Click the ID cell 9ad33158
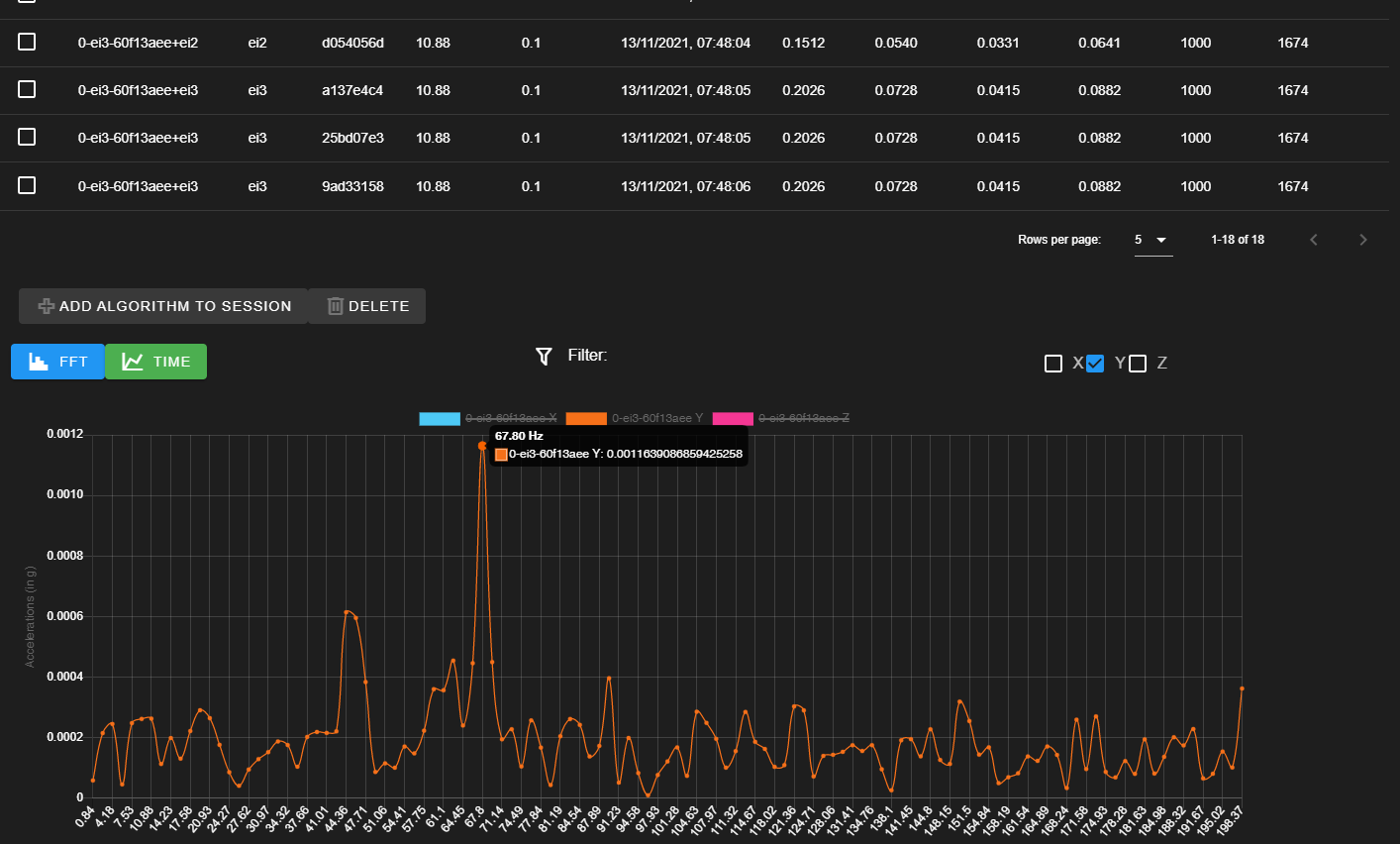The width and height of the screenshot is (1400, 844). pyautogui.click(x=352, y=186)
